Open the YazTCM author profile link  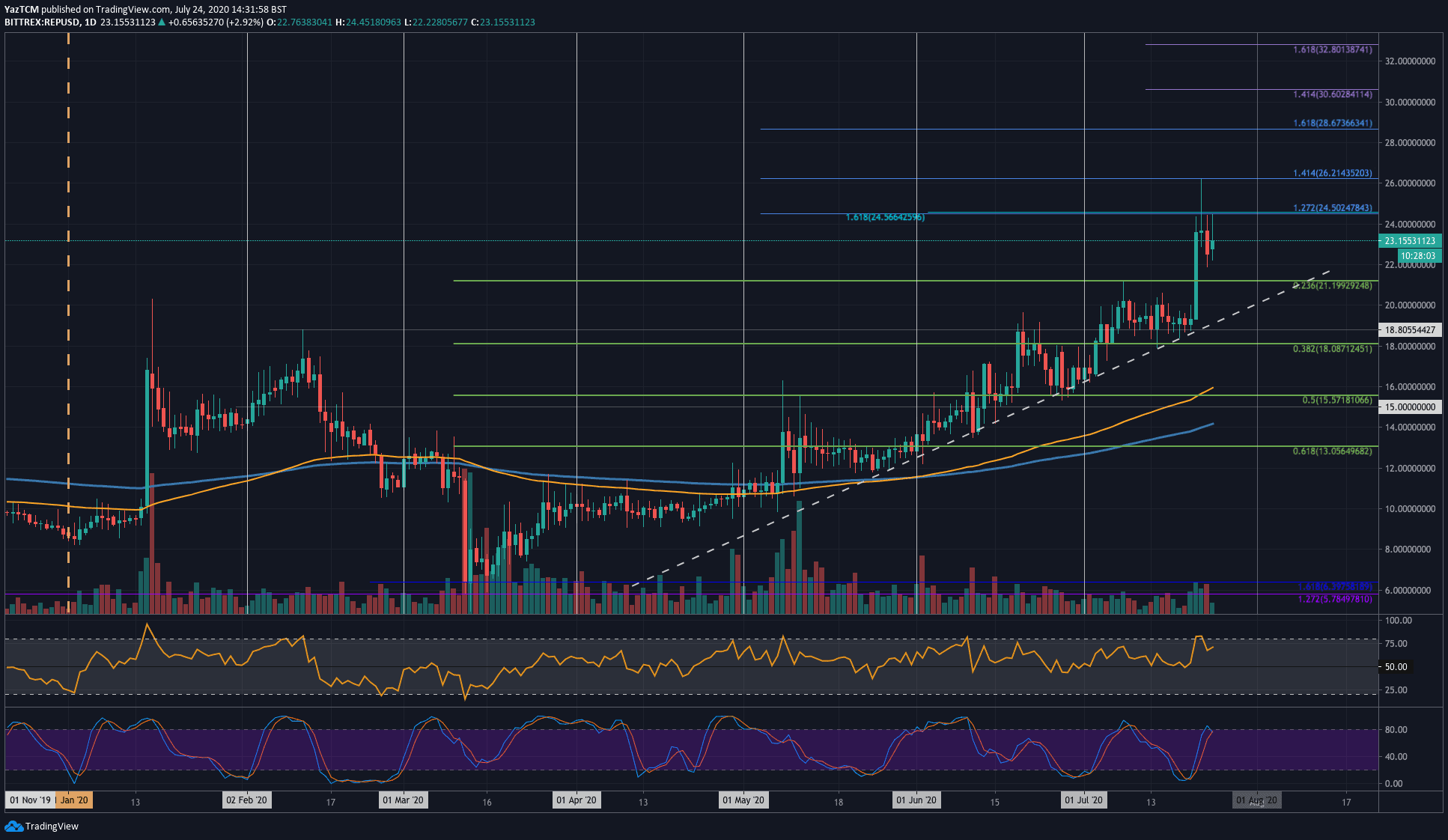(20, 7)
